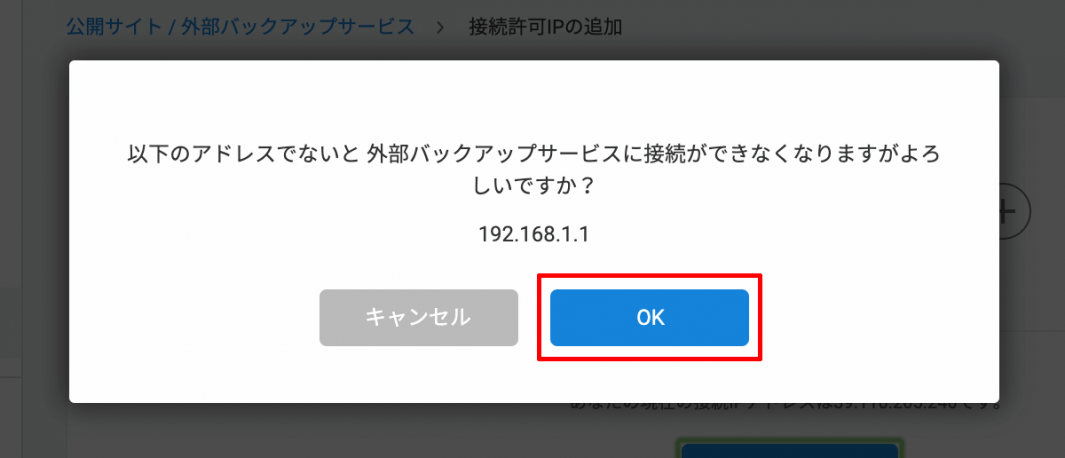Click the 外部バックアップサービス part of the breadcrumb
Screen dimensions: 1065x458
click(297, 27)
